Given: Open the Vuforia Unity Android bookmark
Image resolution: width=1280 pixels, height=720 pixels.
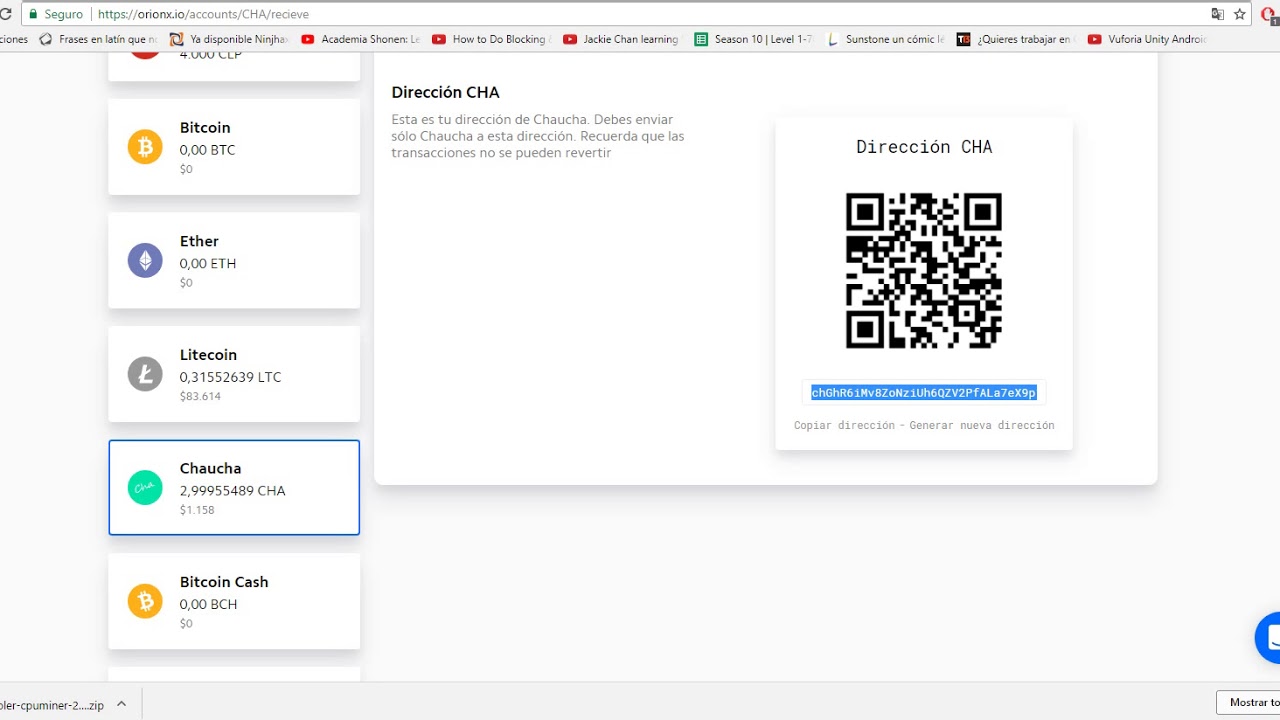Looking at the screenshot, I should 1148,39.
